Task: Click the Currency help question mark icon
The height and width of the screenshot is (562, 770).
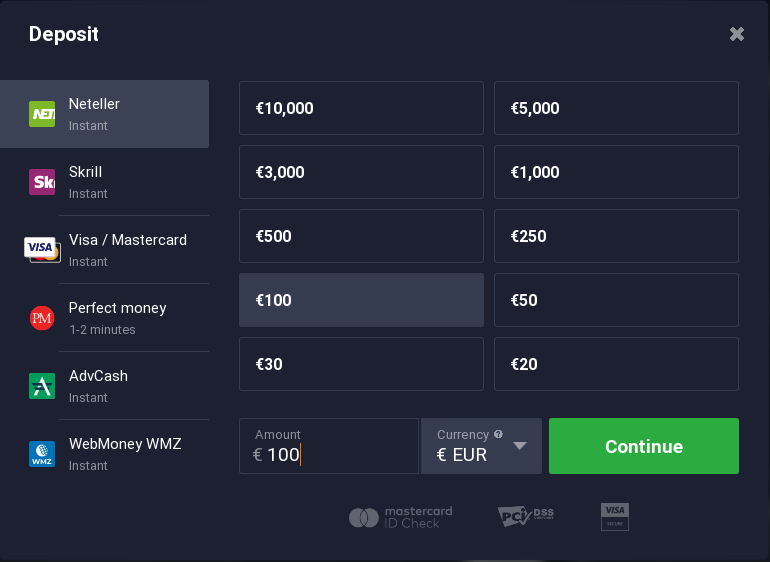Action: point(498,435)
